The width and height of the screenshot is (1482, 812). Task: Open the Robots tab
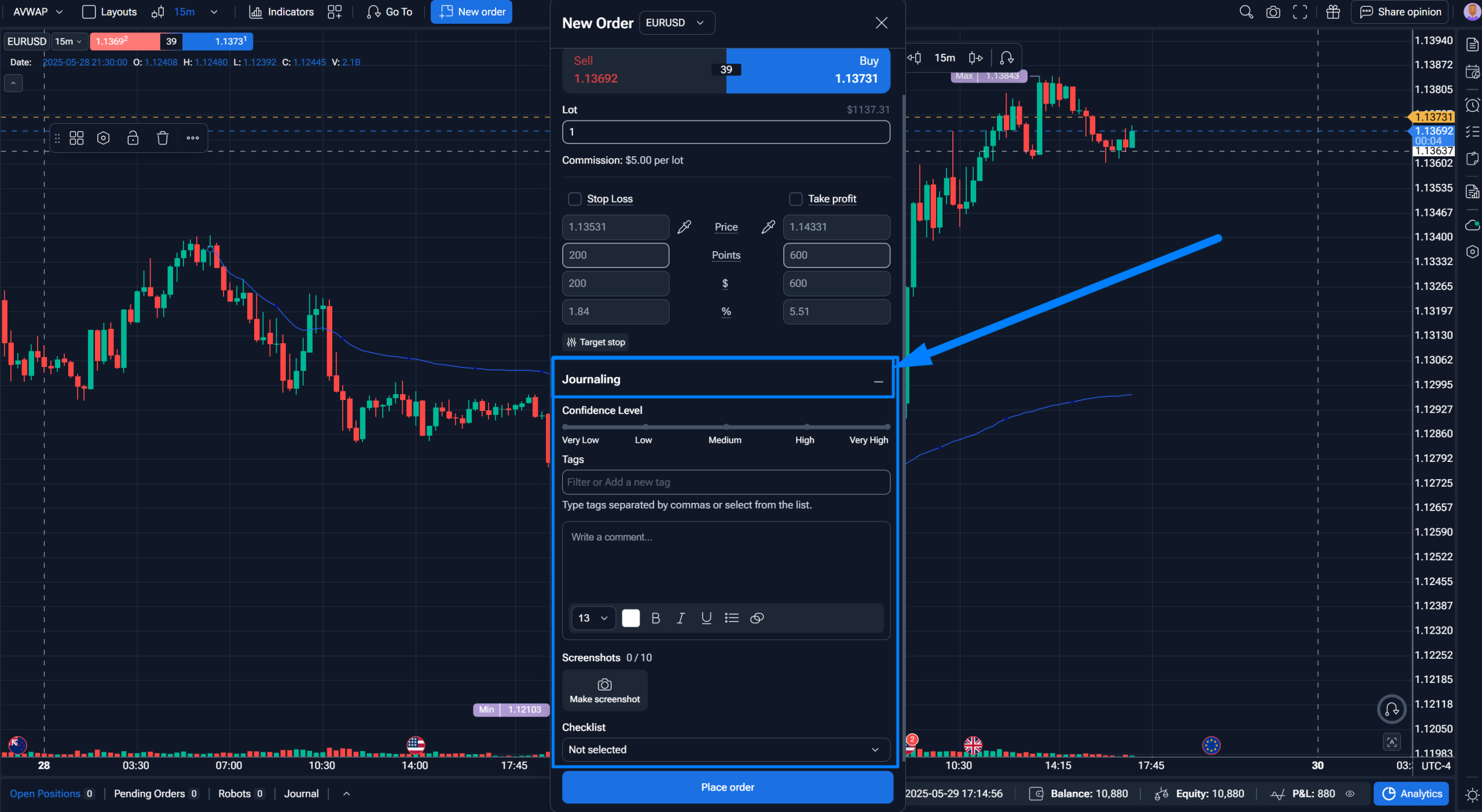(241, 794)
